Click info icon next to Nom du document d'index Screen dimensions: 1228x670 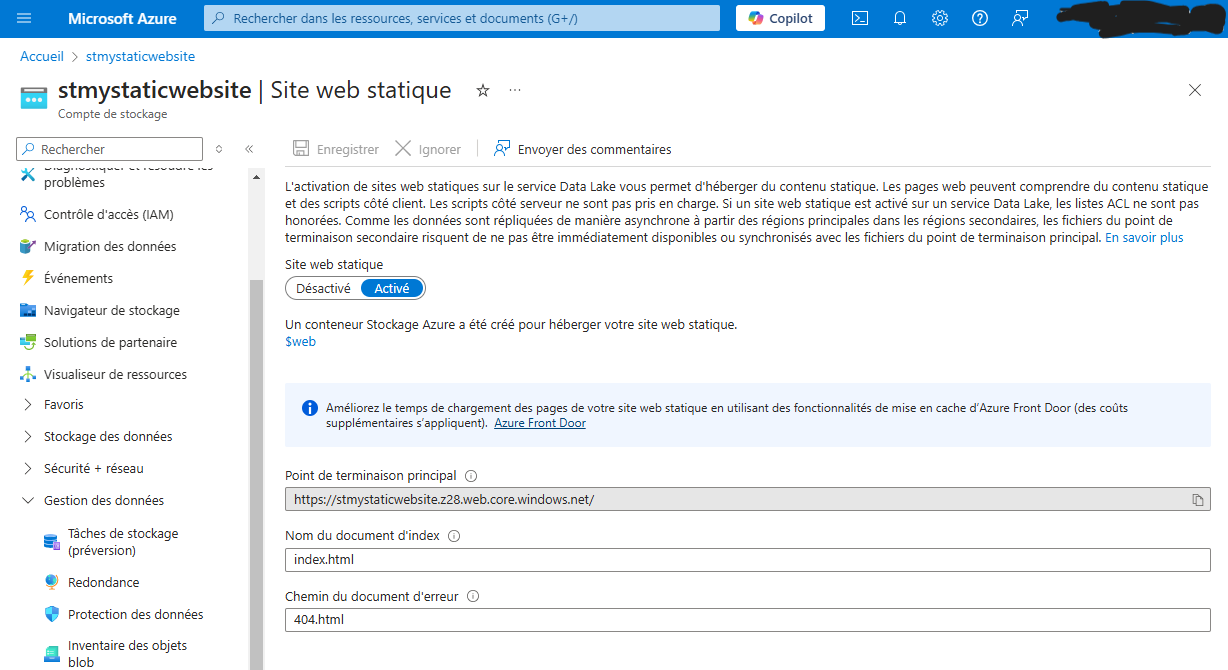[454, 536]
